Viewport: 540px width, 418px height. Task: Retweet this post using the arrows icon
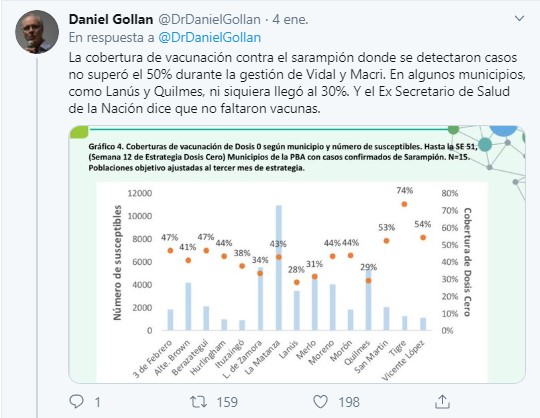click(x=199, y=402)
